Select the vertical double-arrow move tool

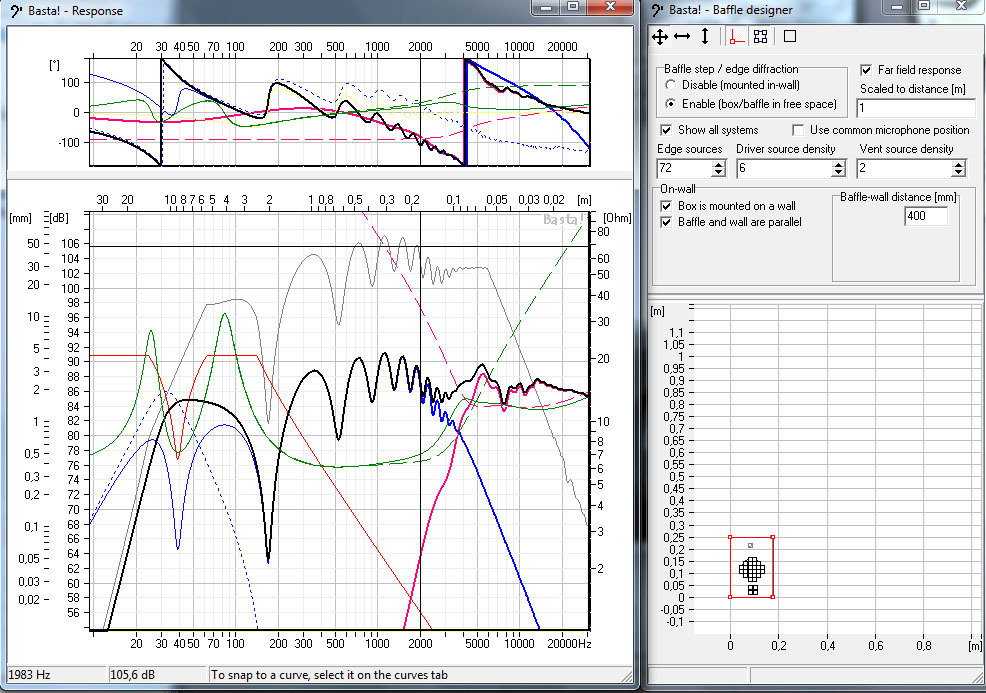[x=705, y=37]
